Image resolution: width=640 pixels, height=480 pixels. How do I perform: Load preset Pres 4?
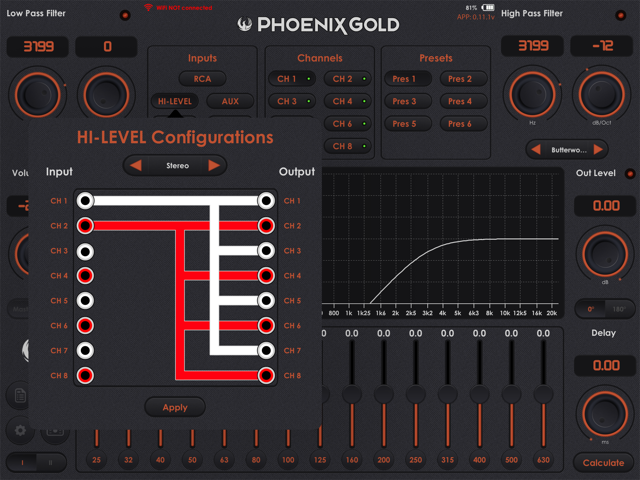point(463,101)
